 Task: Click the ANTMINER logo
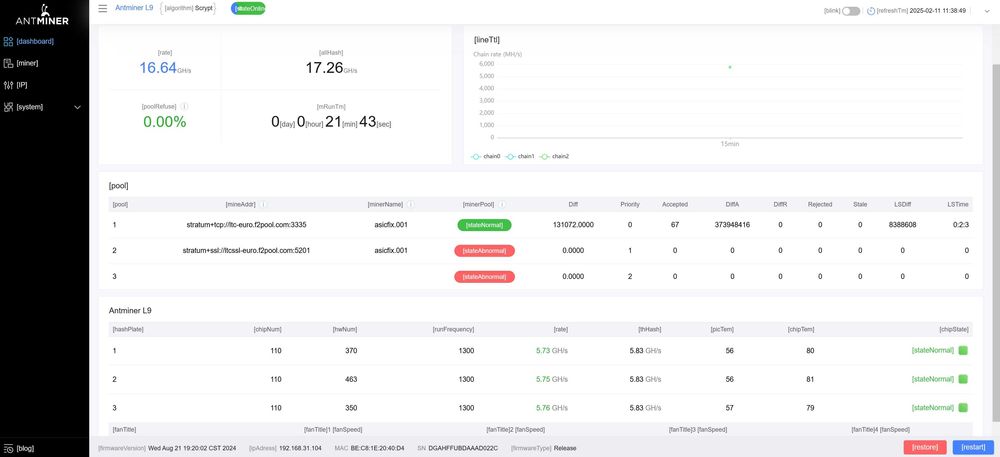(x=43, y=15)
